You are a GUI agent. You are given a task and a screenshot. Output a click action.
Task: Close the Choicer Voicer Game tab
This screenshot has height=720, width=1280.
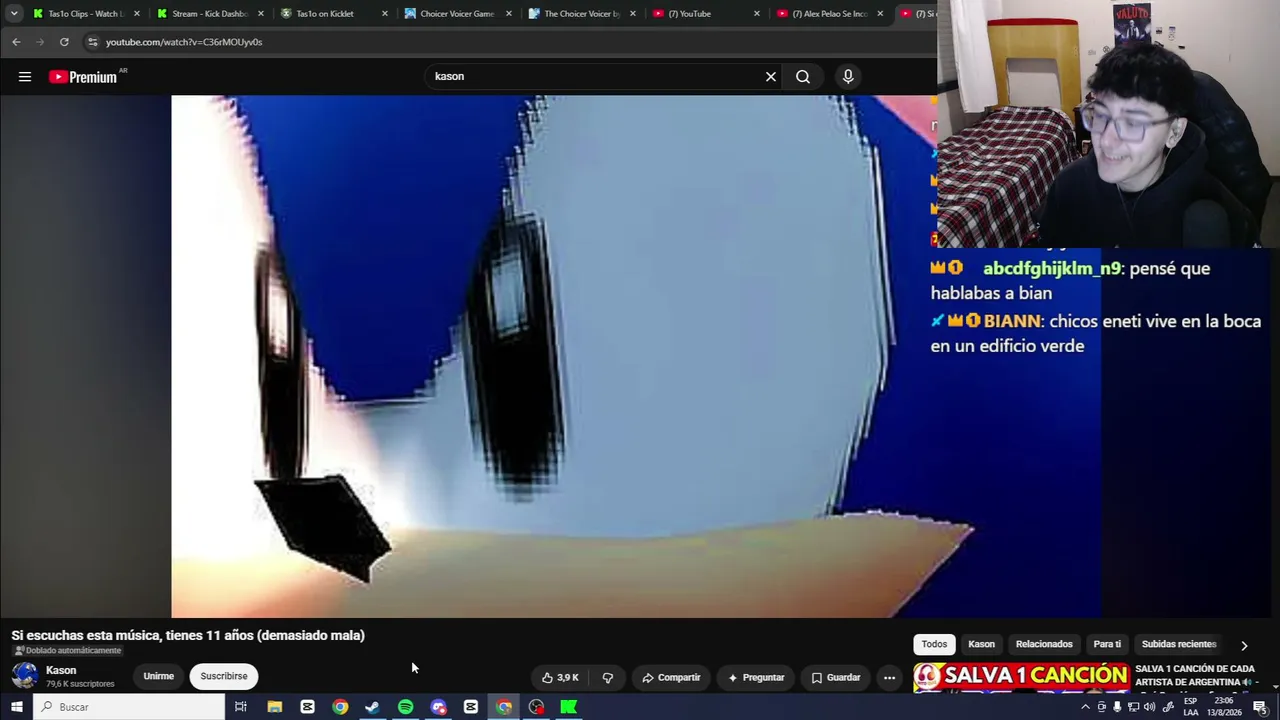[x=509, y=14]
